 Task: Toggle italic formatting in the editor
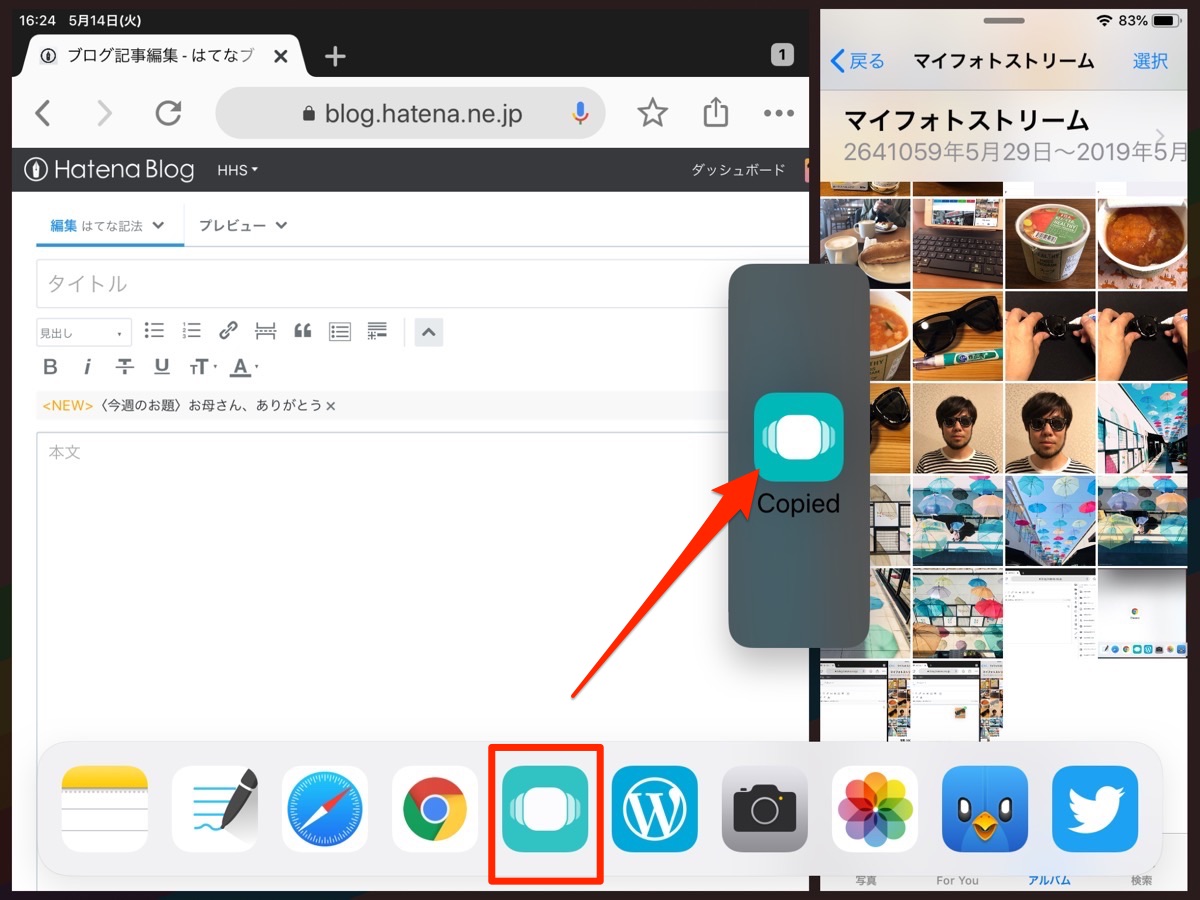click(88, 367)
